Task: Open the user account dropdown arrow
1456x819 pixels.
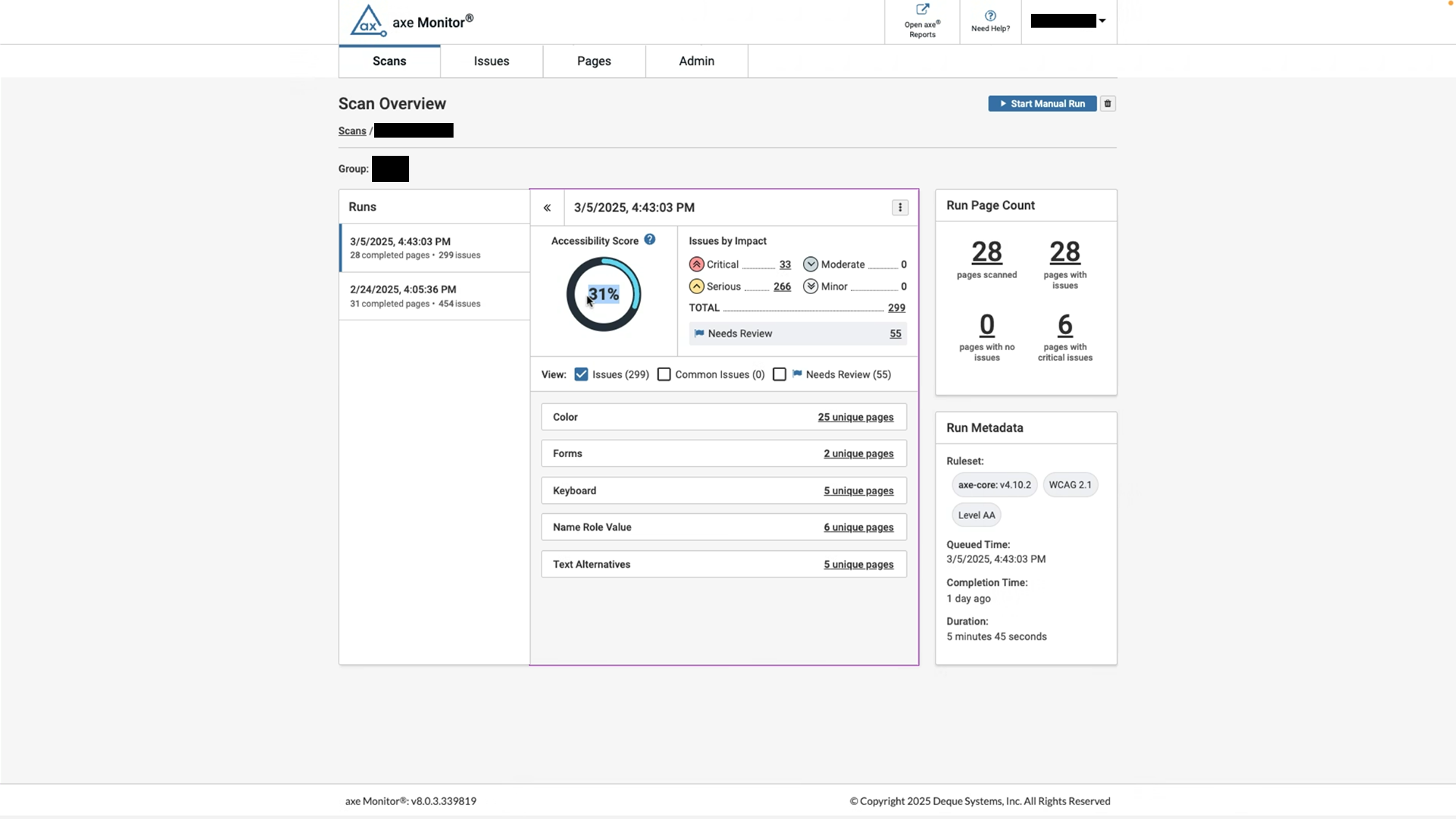Action: 1102,20
